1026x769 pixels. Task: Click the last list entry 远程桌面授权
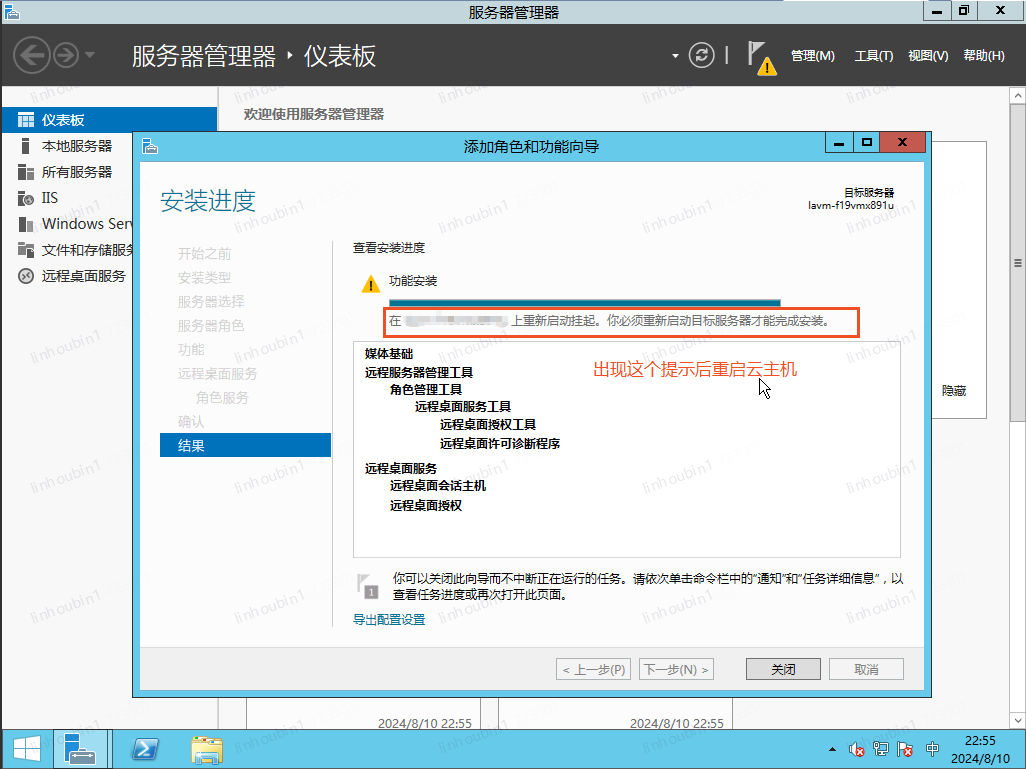[426, 505]
